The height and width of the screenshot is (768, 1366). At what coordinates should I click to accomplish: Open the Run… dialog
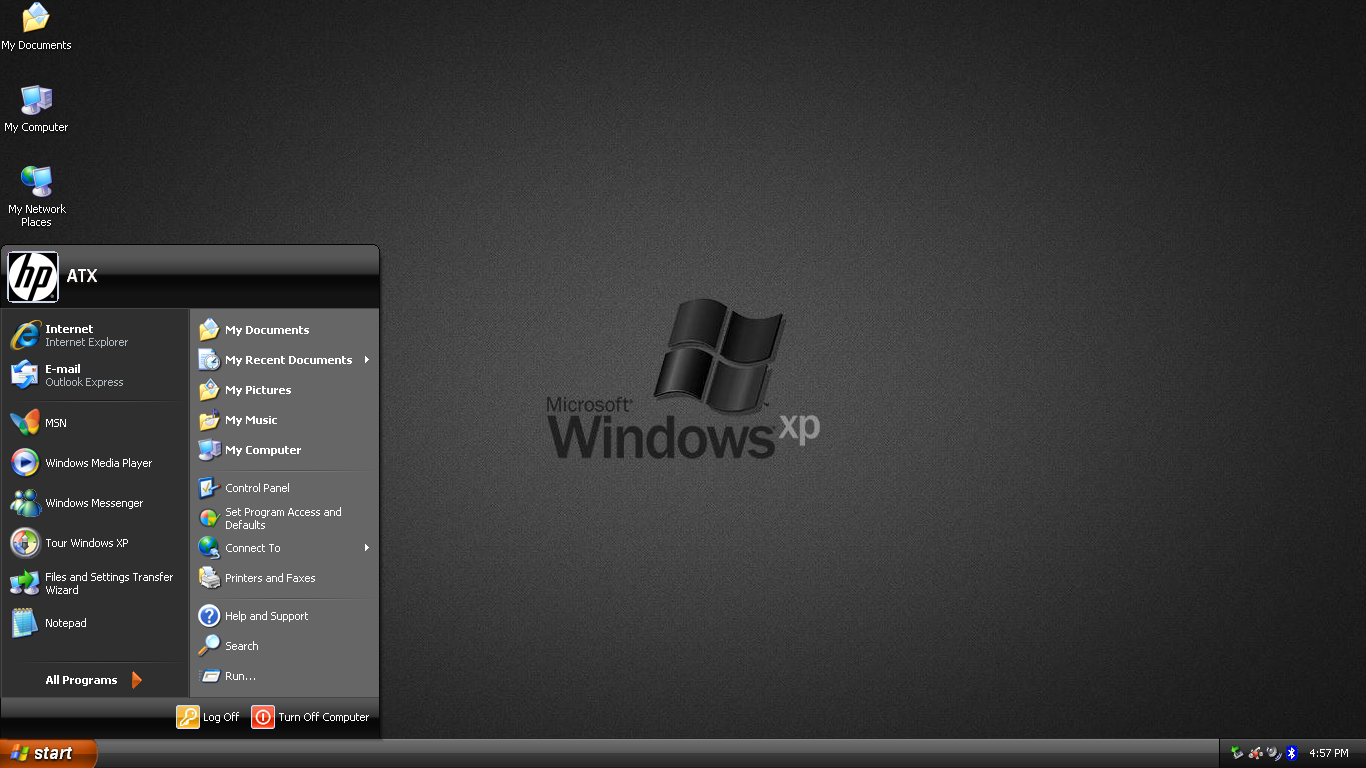pyautogui.click(x=284, y=676)
